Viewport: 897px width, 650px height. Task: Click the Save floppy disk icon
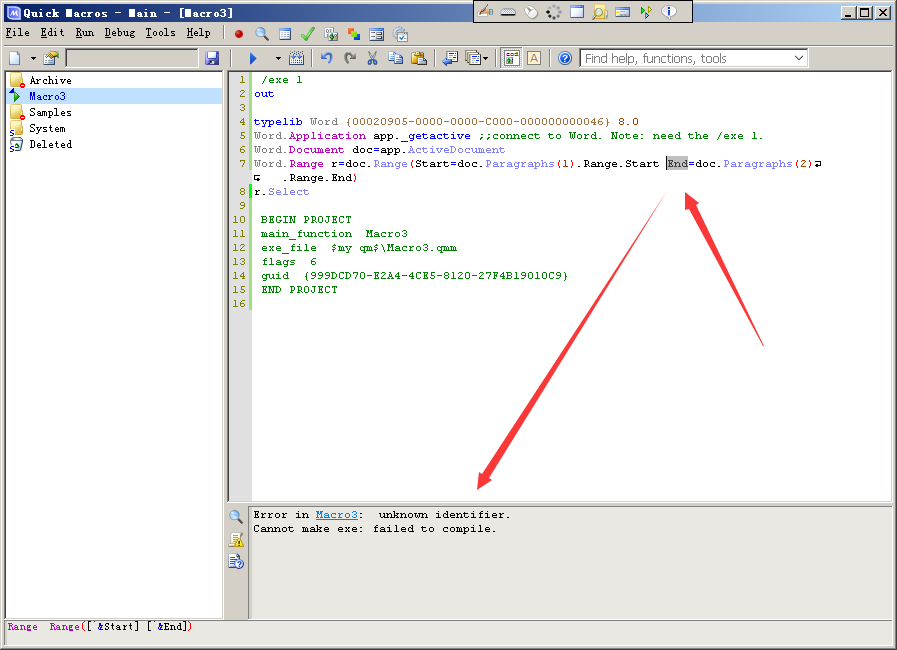coord(211,59)
